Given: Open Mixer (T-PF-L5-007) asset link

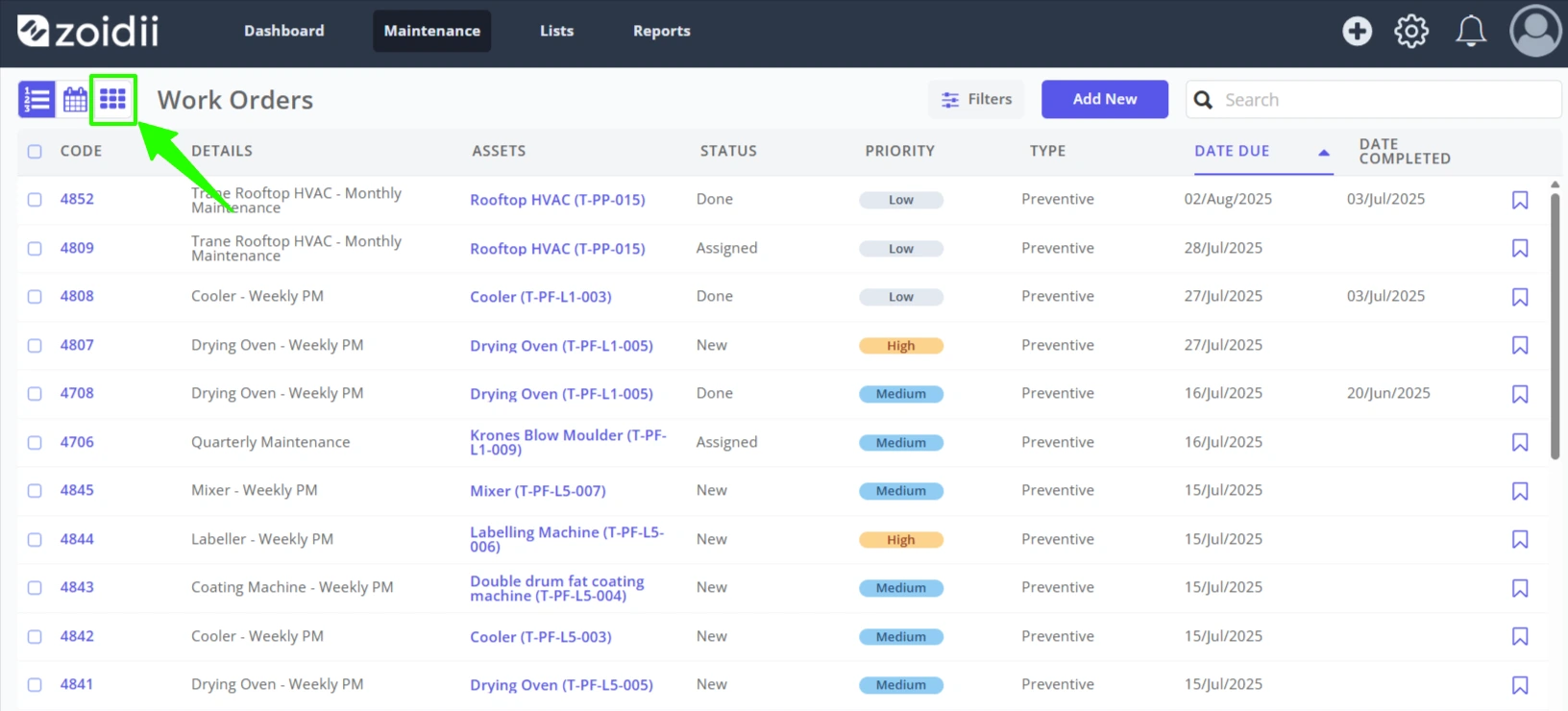Looking at the screenshot, I should tap(538, 491).
